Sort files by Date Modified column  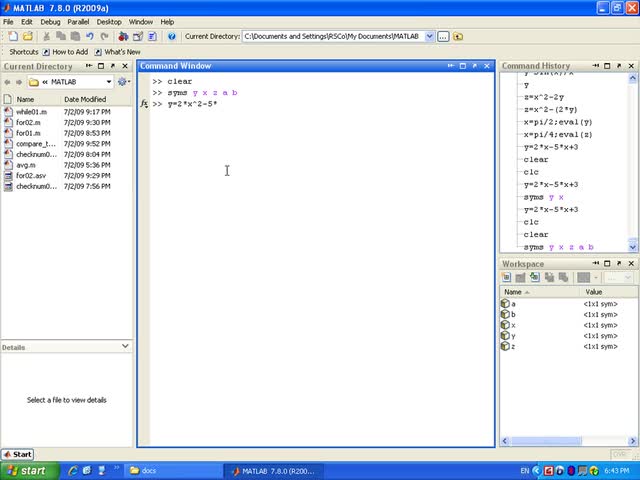(85, 99)
